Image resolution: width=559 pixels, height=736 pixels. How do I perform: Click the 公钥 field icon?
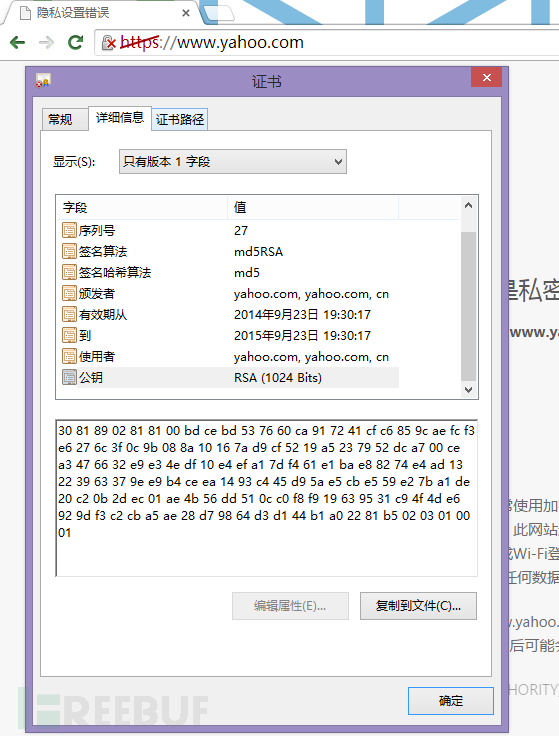click(x=69, y=377)
